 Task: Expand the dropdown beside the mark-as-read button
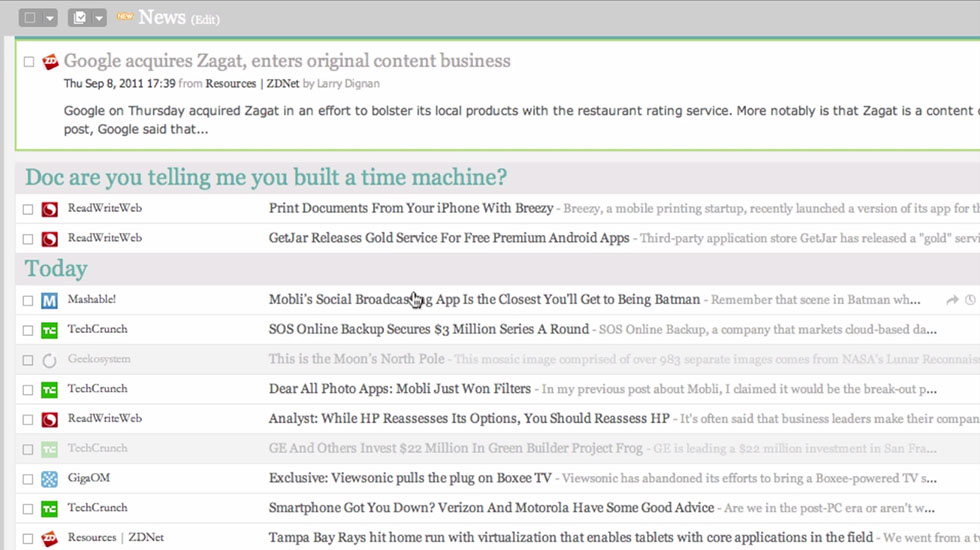click(x=99, y=18)
